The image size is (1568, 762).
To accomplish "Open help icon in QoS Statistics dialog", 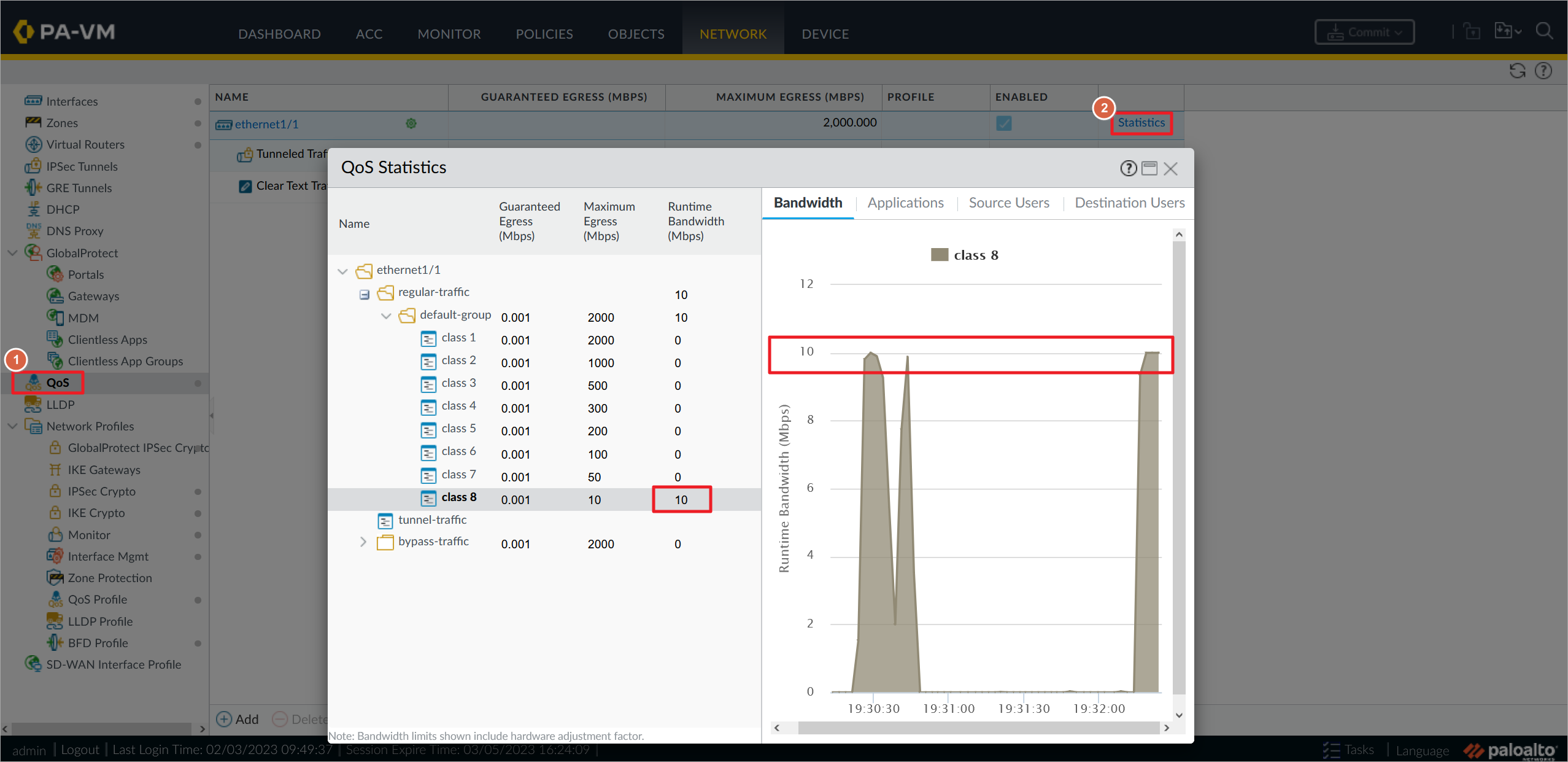I will click(1128, 168).
